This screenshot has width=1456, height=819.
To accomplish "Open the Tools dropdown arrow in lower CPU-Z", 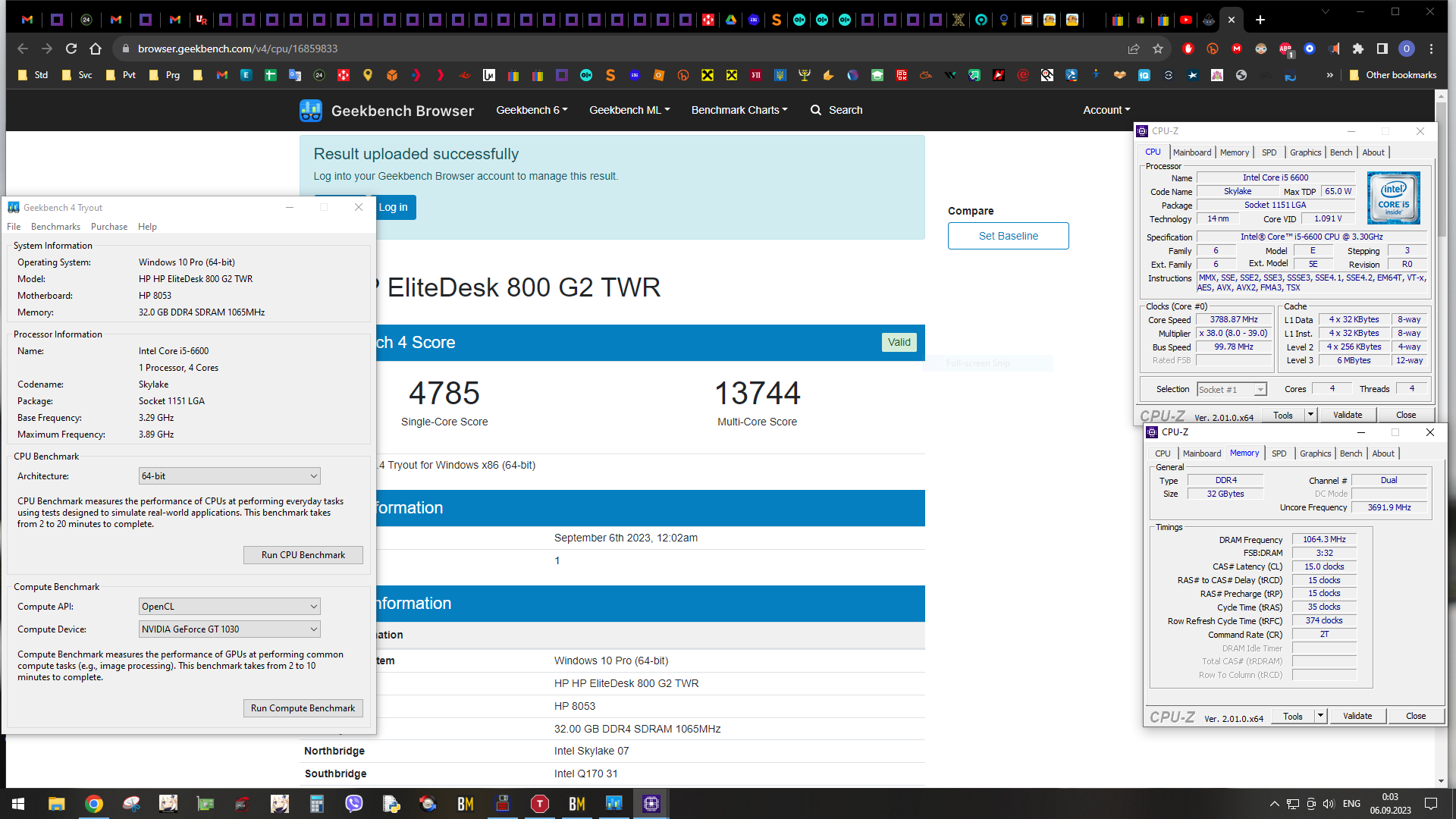I will pyautogui.click(x=1320, y=716).
